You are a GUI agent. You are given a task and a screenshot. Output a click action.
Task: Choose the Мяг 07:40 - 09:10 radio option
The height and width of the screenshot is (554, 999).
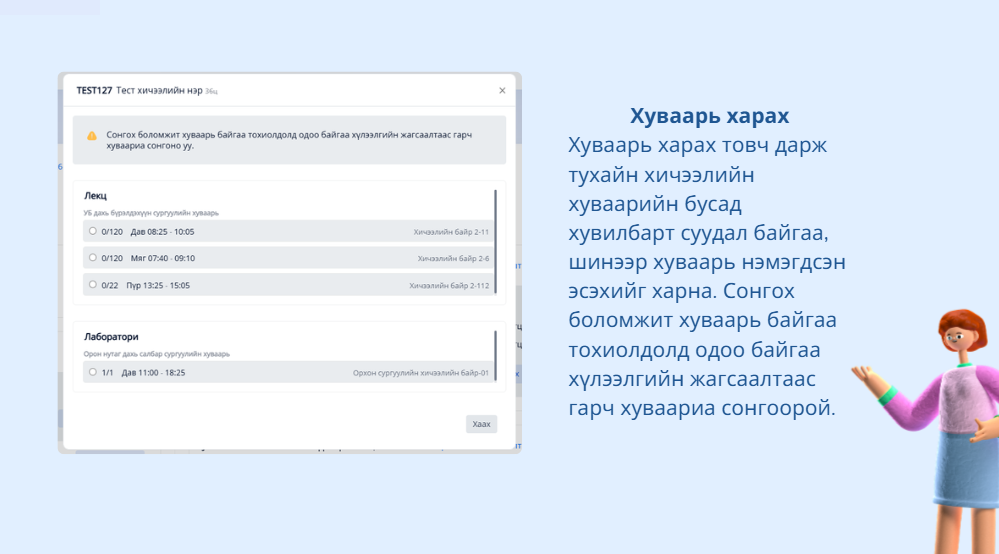pyautogui.click(x=93, y=258)
